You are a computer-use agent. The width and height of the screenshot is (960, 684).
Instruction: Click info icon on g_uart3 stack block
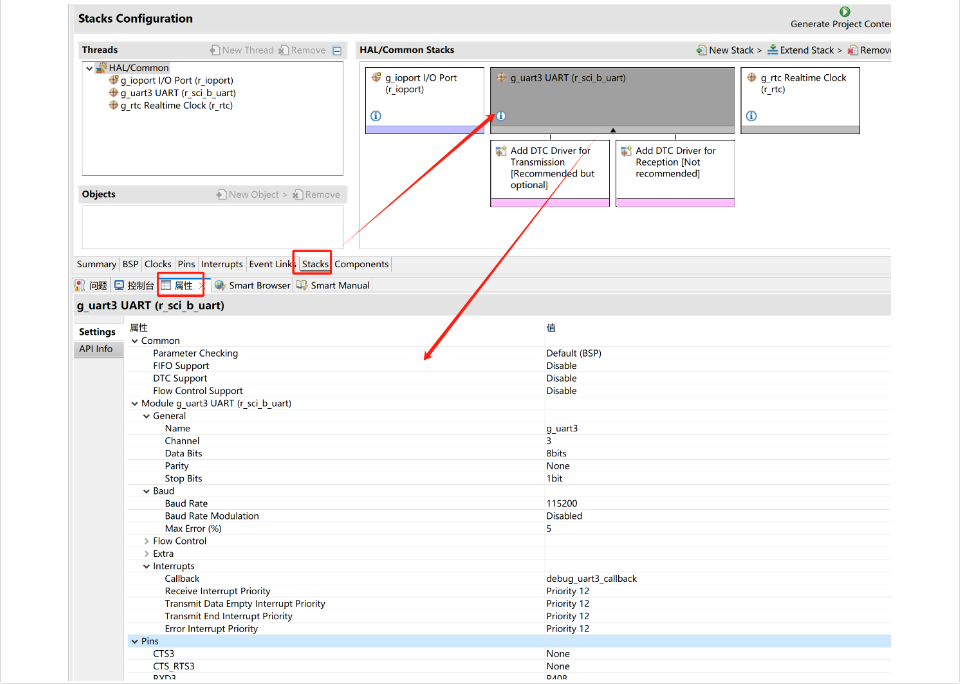(501, 116)
